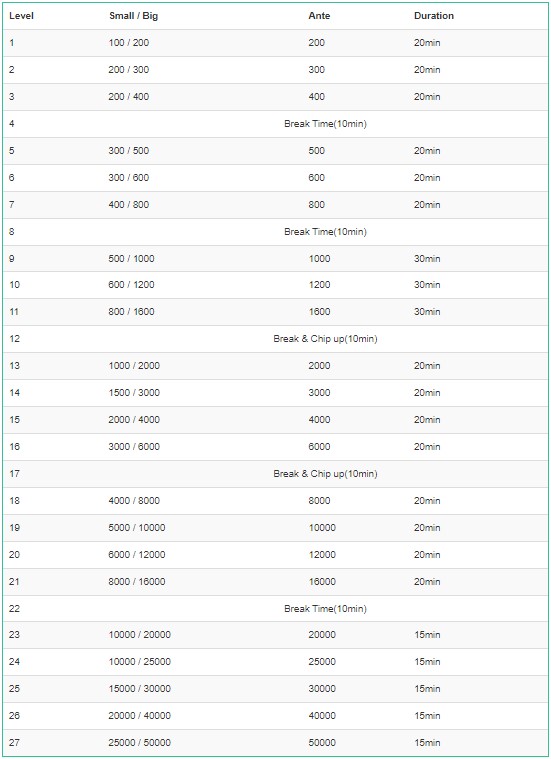This screenshot has width=551, height=759.
Task: Select the 100 / 200 blinds cell
Action: point(129,43)
